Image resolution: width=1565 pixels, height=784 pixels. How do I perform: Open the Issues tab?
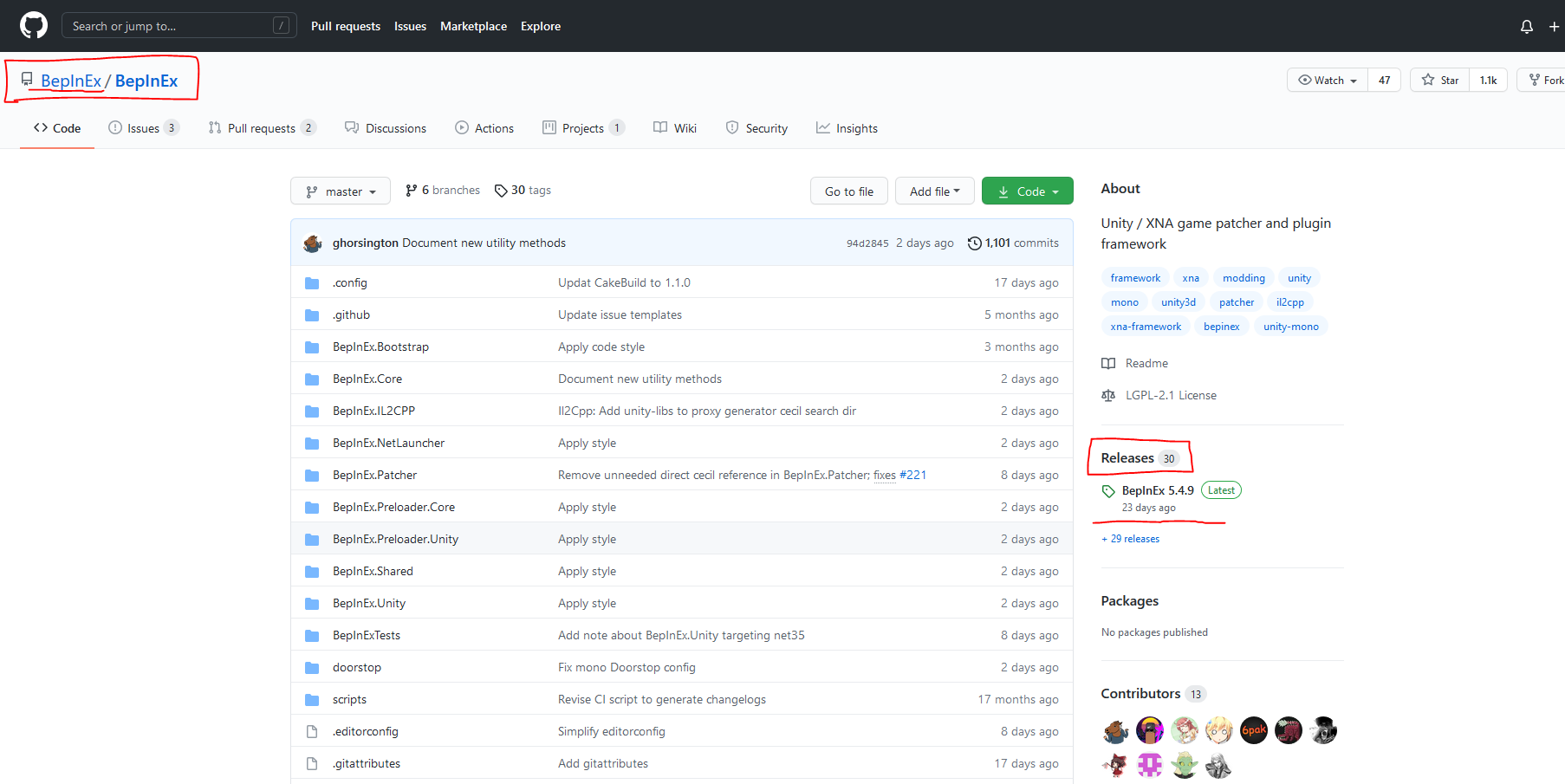(x=144, y=128)
